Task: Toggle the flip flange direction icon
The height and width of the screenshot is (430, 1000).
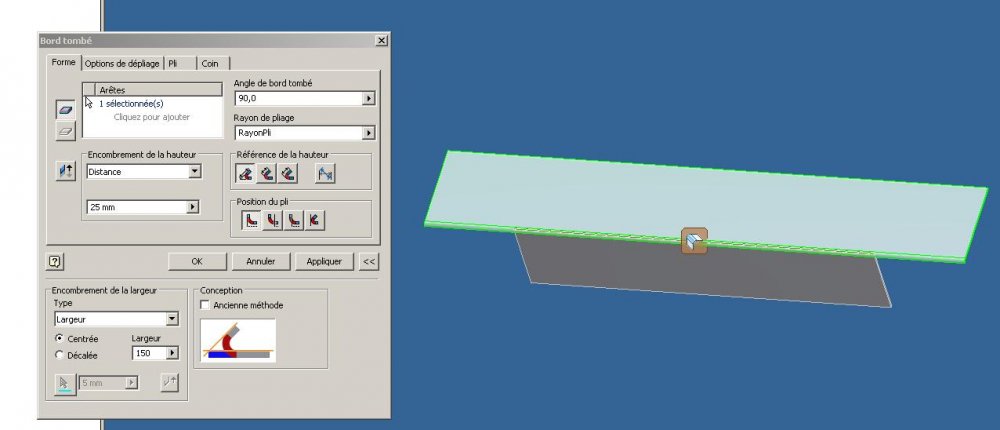Action: tap(66, 171)
